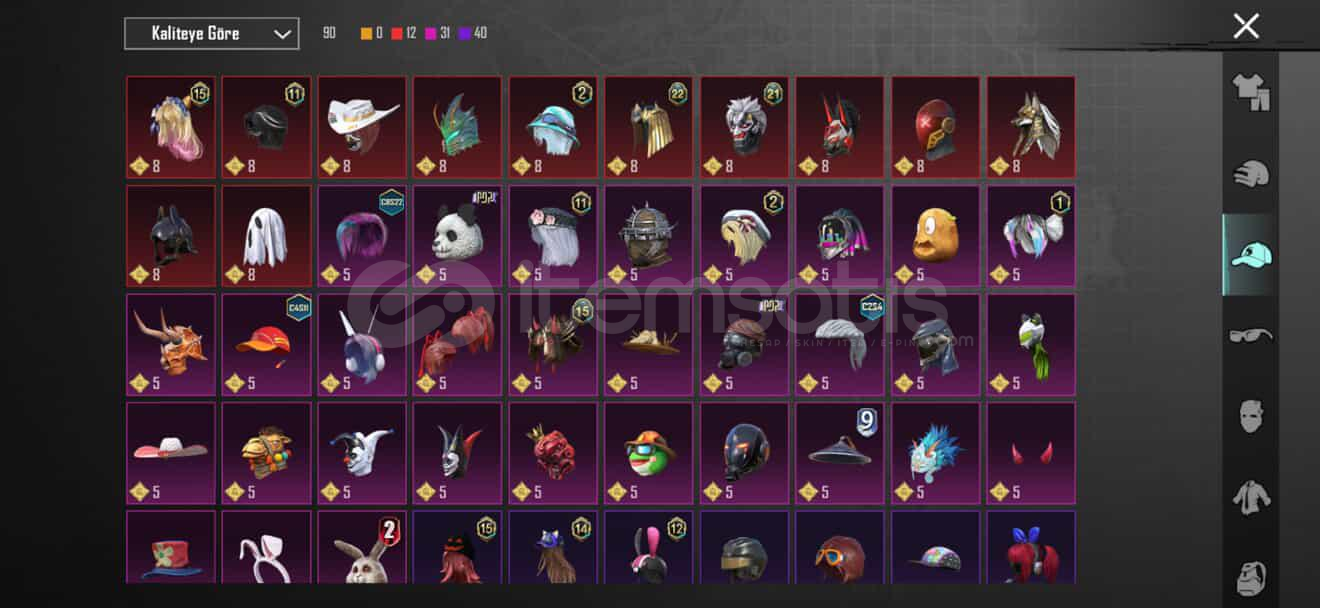The image size is (1320, 608).
Task: Pick the white cowboy hat item
Action: point(362,127)
